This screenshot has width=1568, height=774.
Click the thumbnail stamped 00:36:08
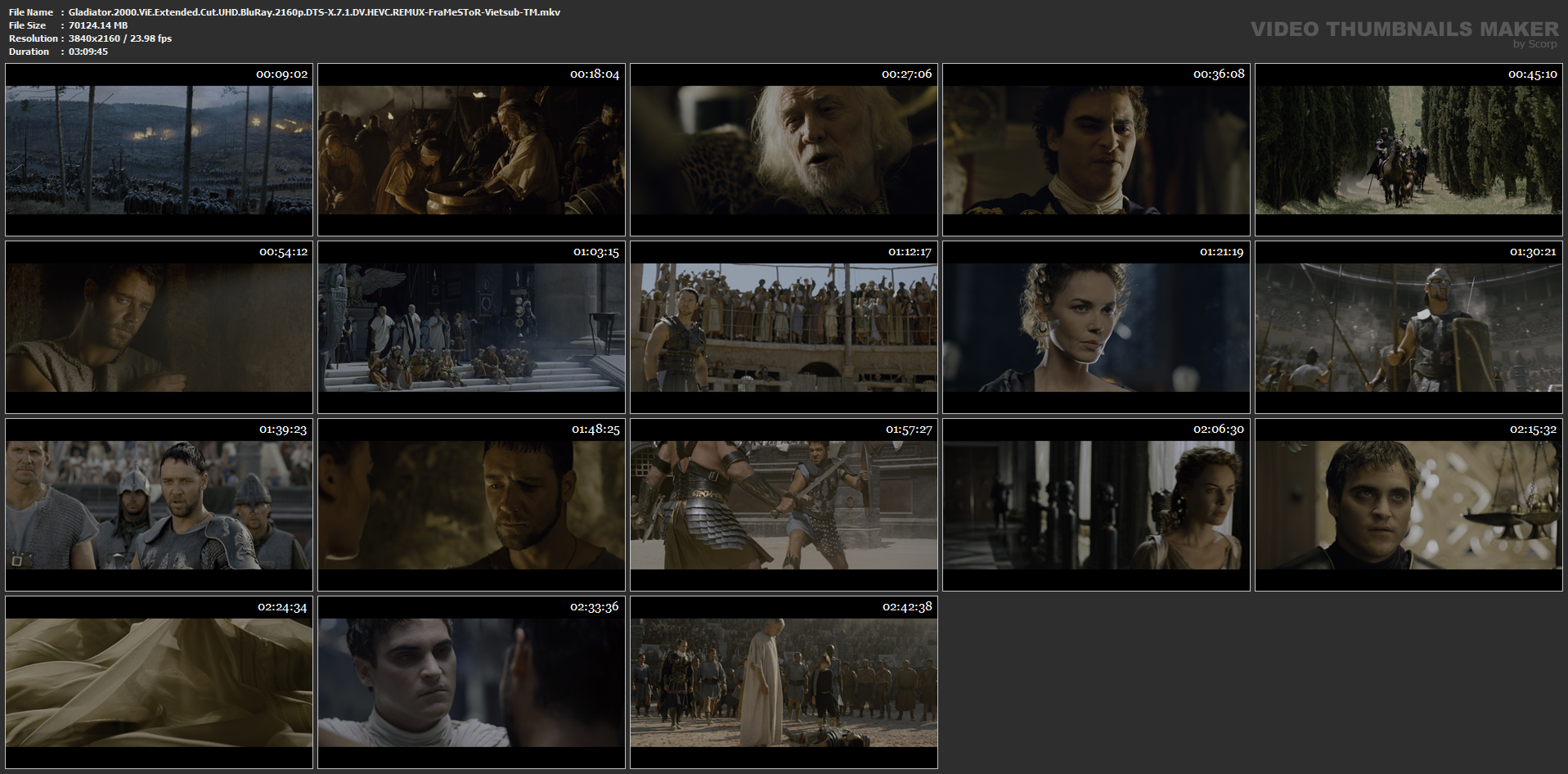(x=1096, y=150)
